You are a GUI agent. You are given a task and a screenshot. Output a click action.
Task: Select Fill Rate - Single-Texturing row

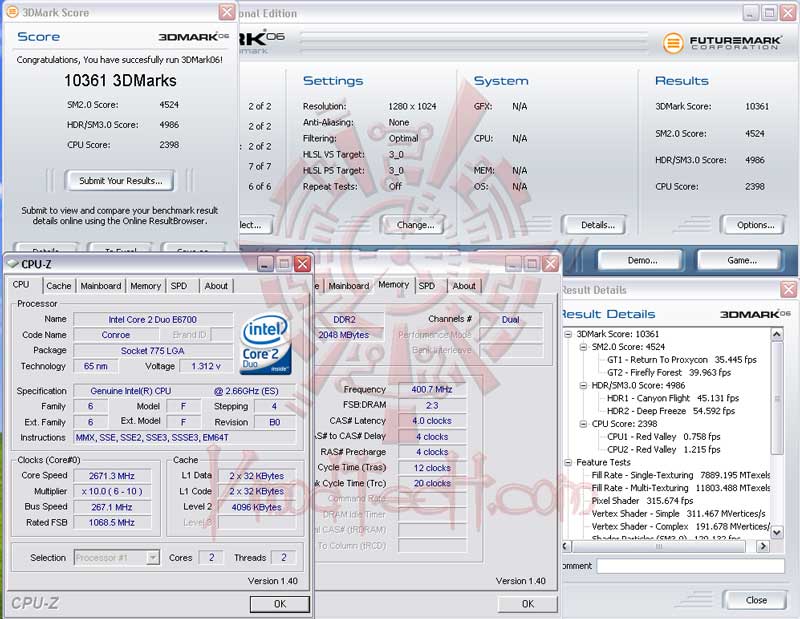681,475
